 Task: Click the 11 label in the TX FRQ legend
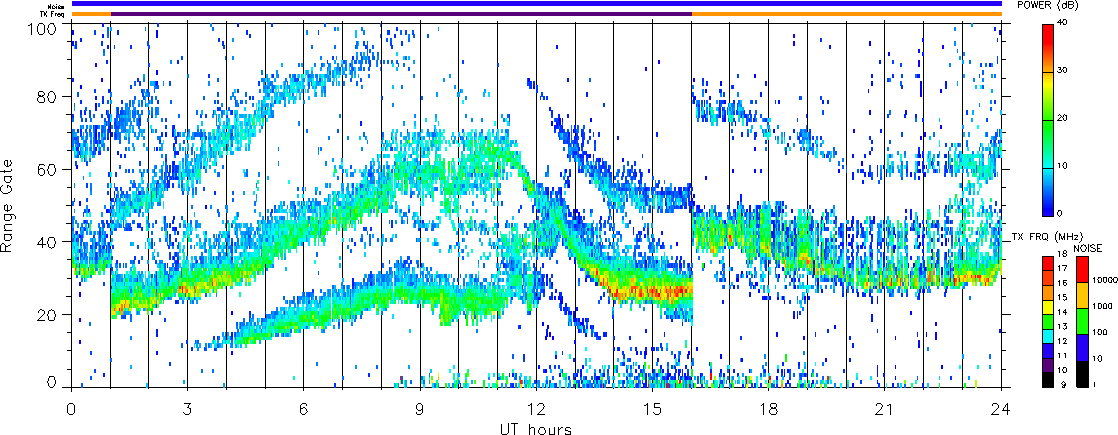click(1062, 356)
